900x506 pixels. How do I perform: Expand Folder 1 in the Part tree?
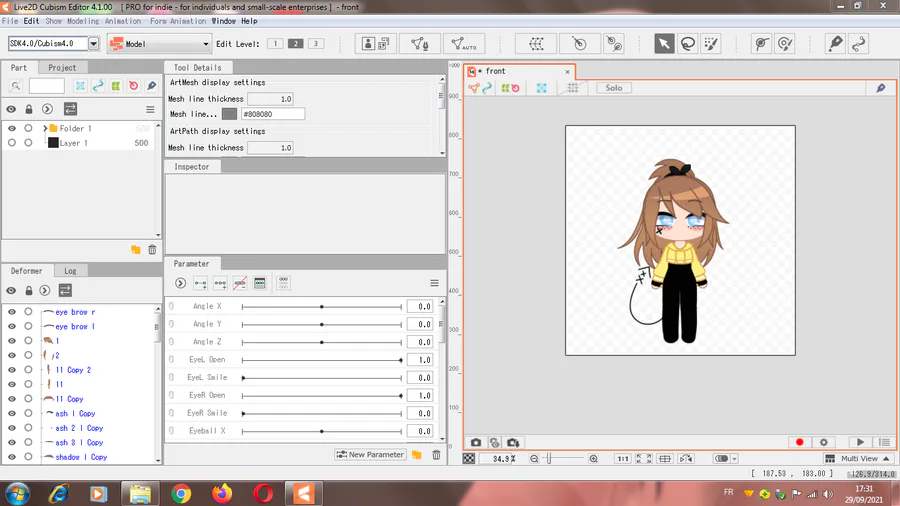(x=45, y=129)
